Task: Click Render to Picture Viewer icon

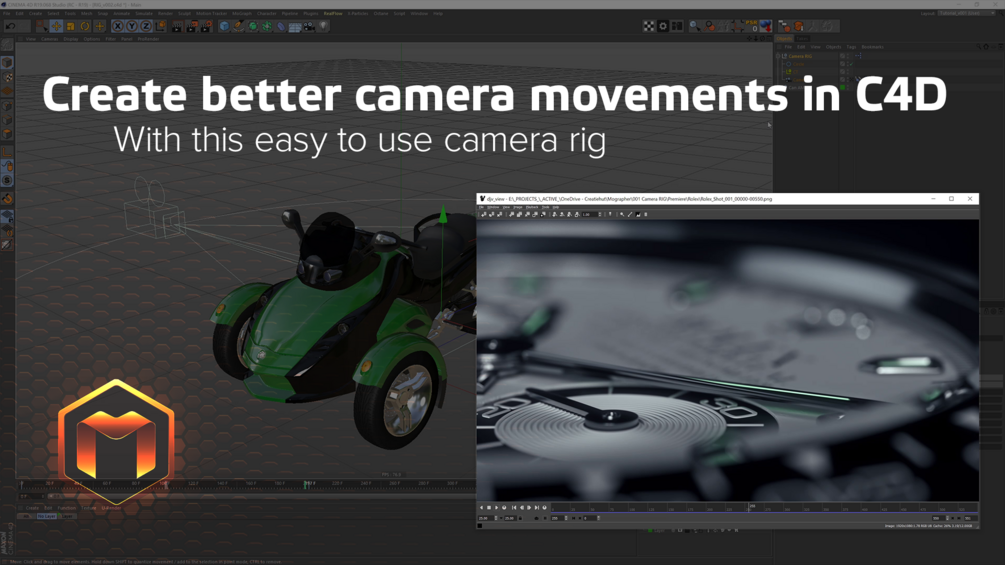Action: tap(192, 26)
